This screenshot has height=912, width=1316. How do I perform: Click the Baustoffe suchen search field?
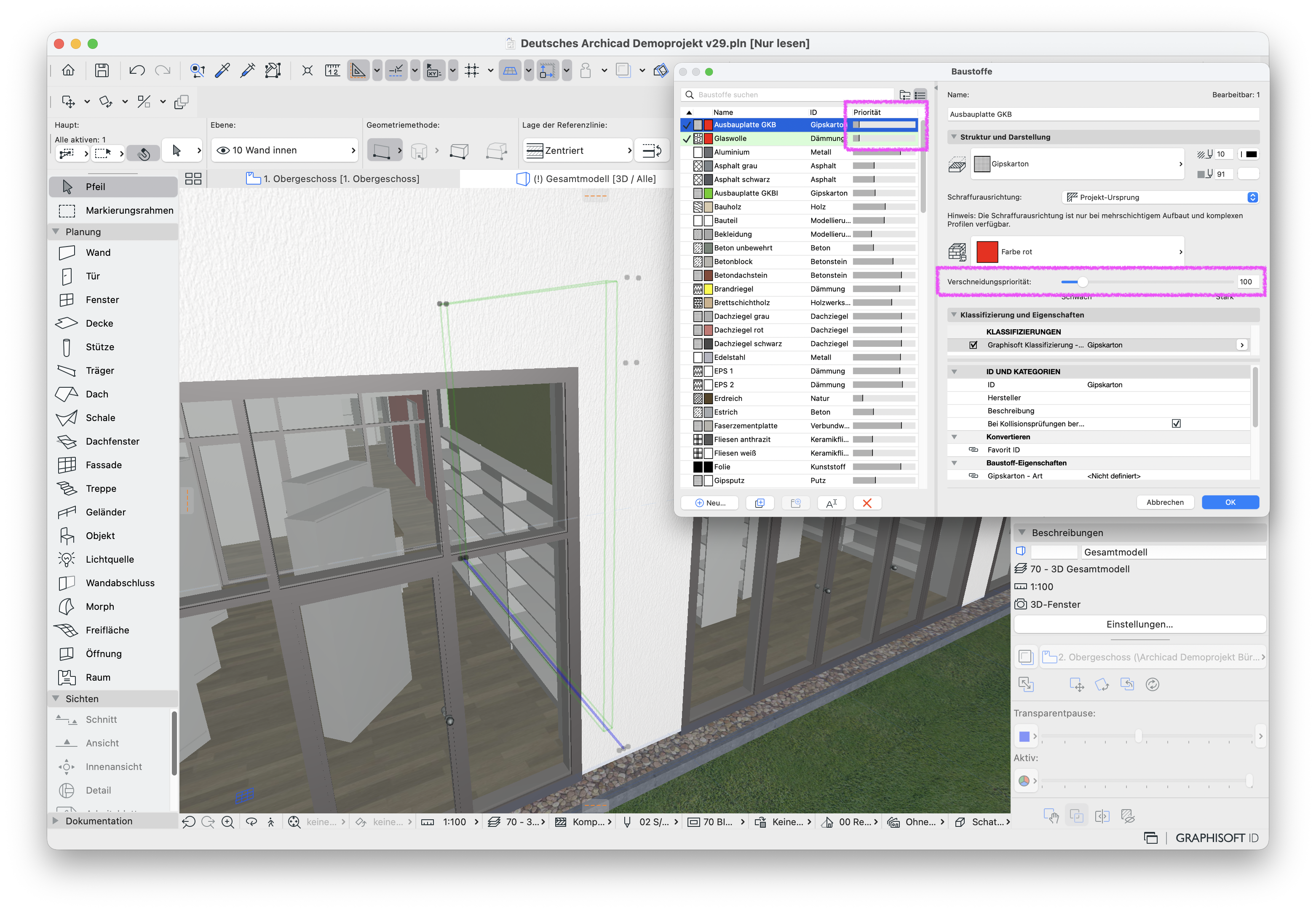pyautogui.click(x=787, y=95)
